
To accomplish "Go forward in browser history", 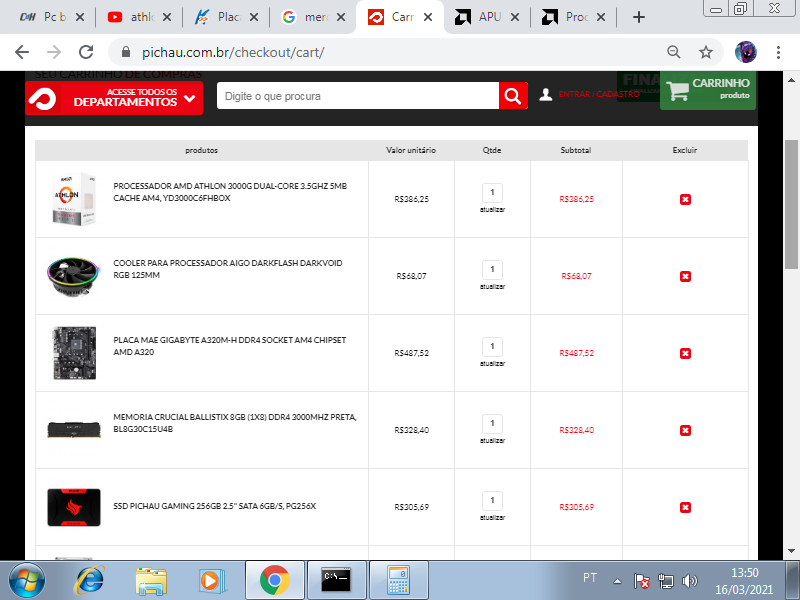I will point(54,52).
